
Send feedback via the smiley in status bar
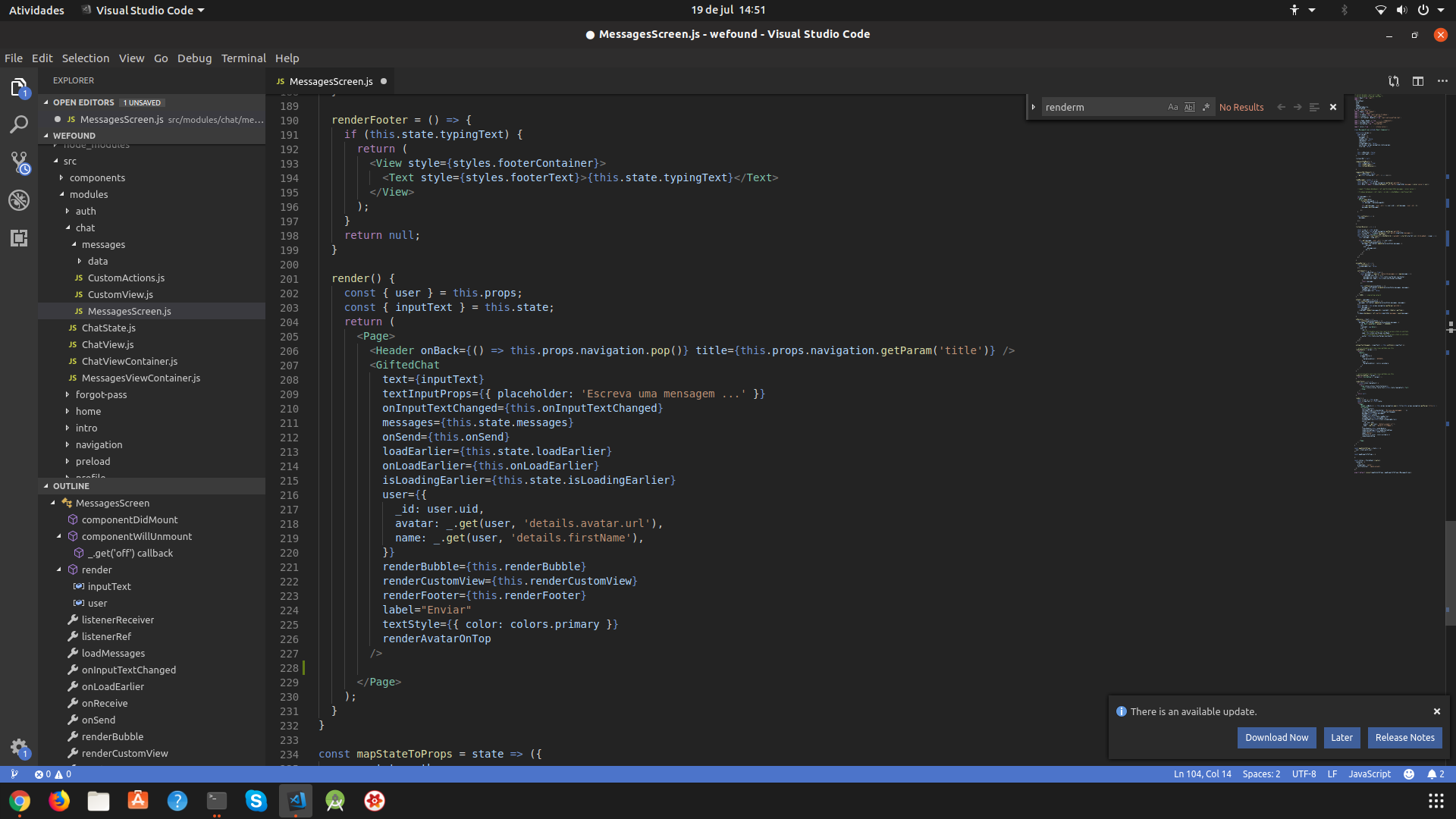[x=1409, y=774]
